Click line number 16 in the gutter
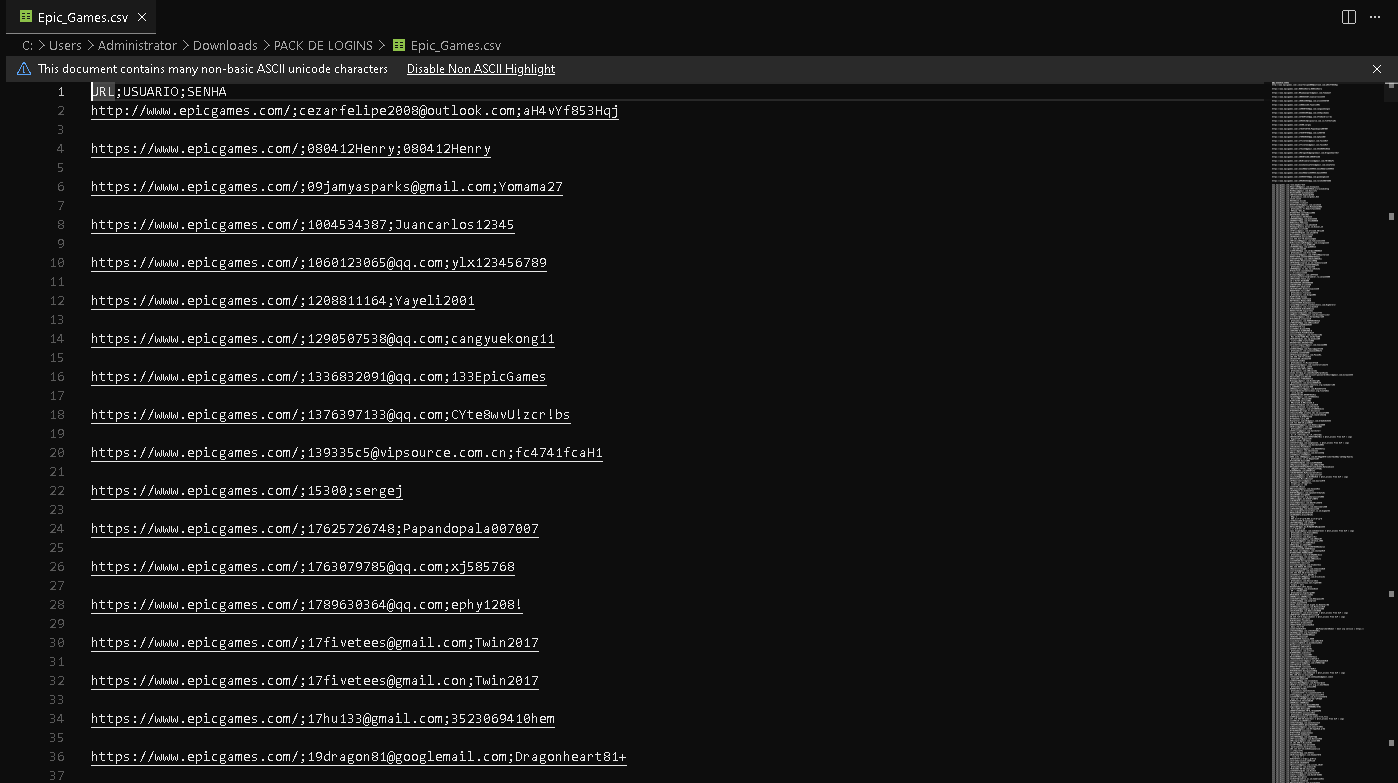 point(57,377)
